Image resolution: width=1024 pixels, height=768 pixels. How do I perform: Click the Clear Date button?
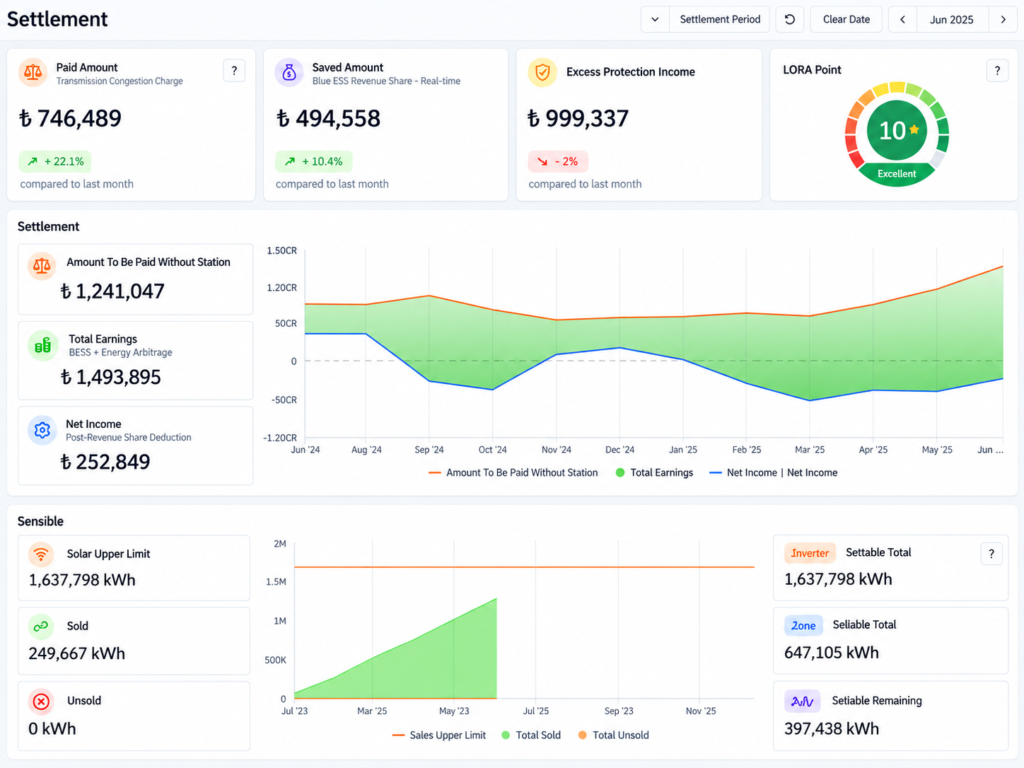coord(846,20)
